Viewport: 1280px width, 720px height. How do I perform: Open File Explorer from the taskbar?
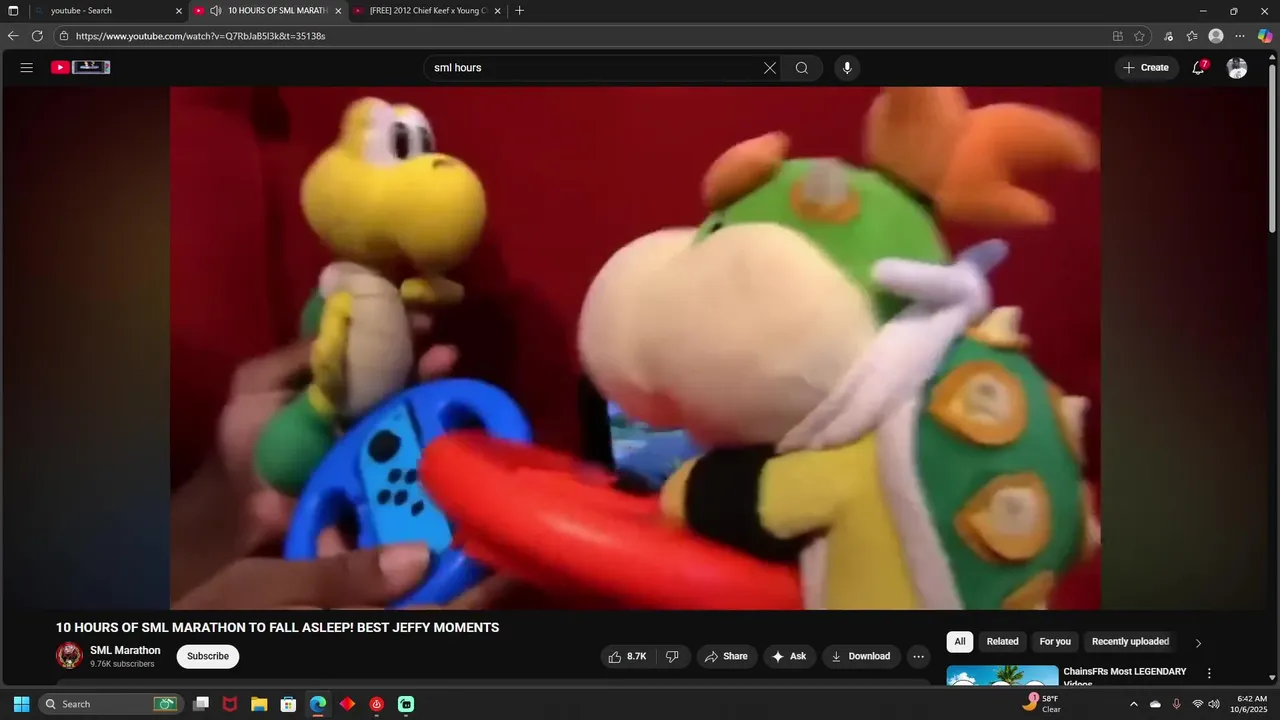[x=259, y=704]
